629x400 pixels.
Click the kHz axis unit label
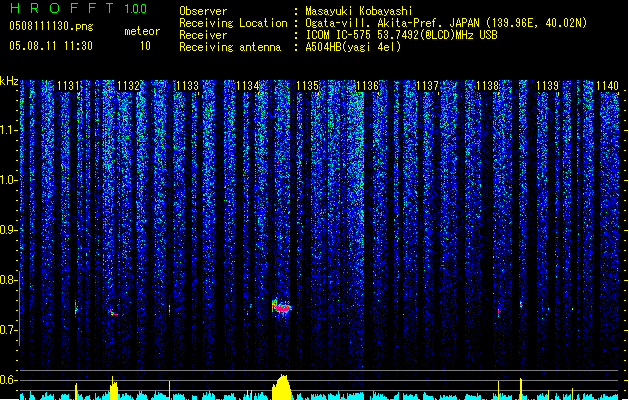point(9,81)
